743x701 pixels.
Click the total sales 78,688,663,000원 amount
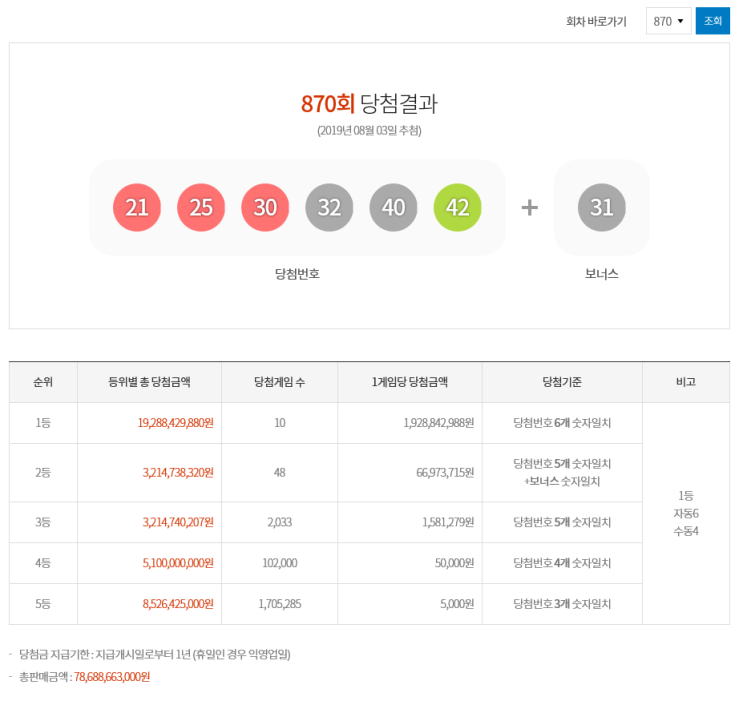pos(112,677)
